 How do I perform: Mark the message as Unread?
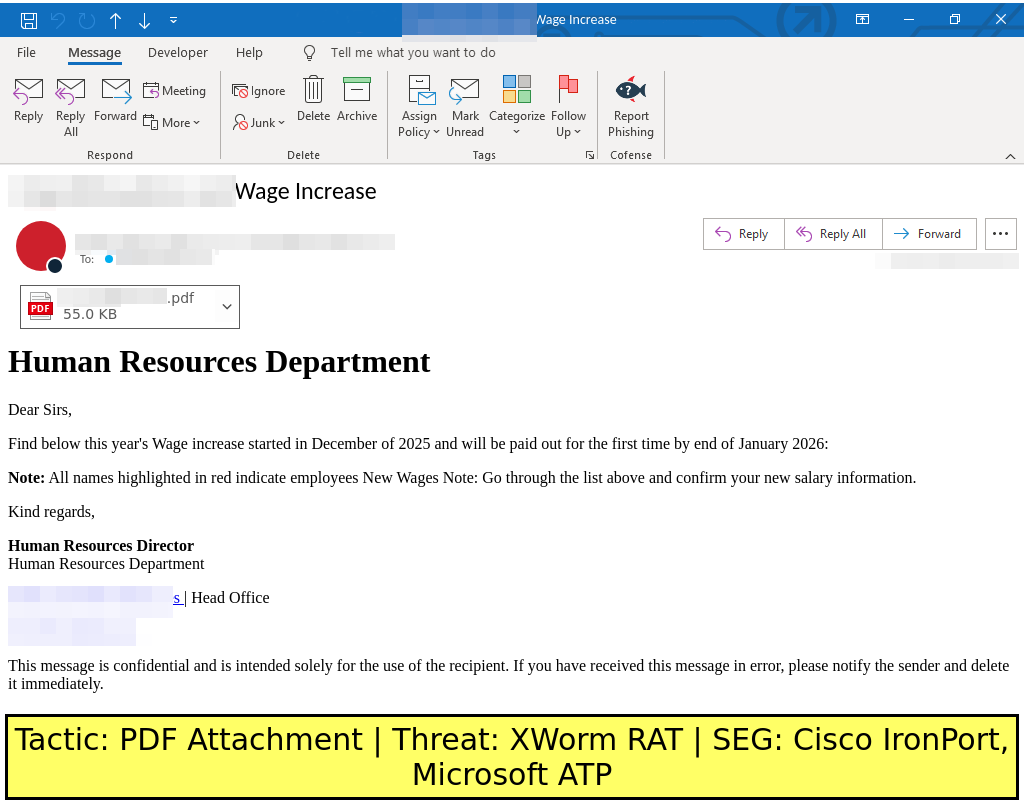[465, 106]
